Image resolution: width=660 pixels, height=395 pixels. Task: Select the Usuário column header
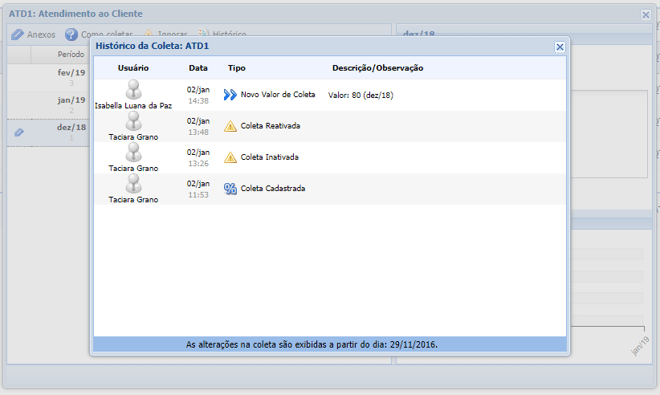(x=133, y=68)
